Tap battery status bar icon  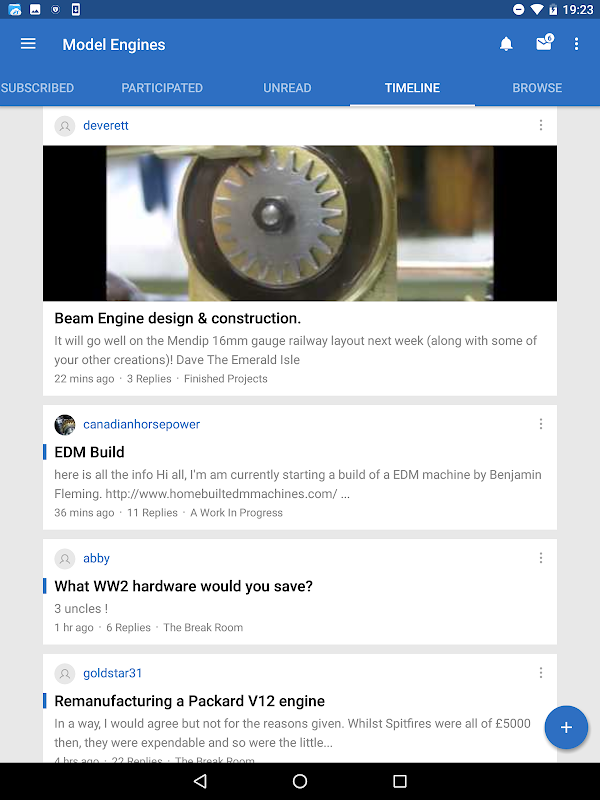553,9
